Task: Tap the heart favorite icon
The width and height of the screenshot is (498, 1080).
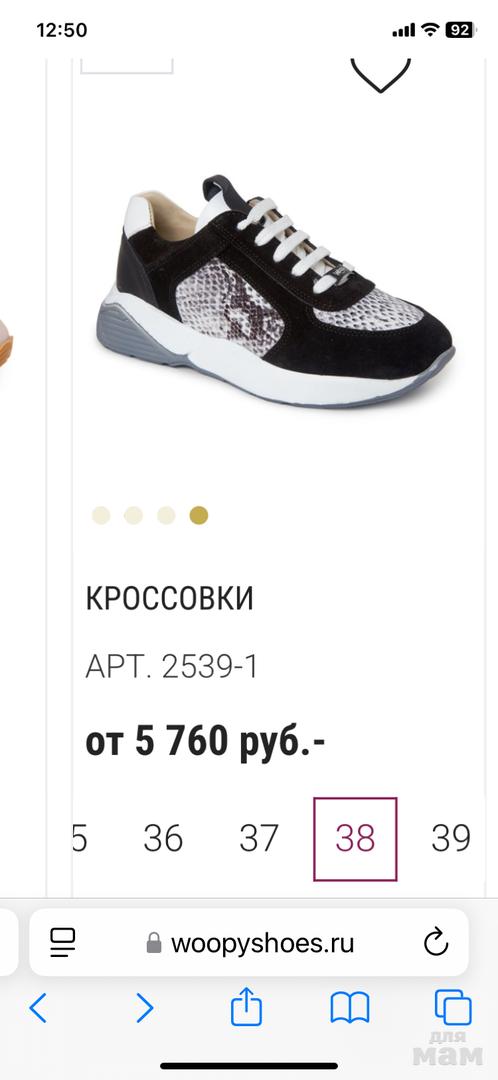Action: (x=380, y=75)
